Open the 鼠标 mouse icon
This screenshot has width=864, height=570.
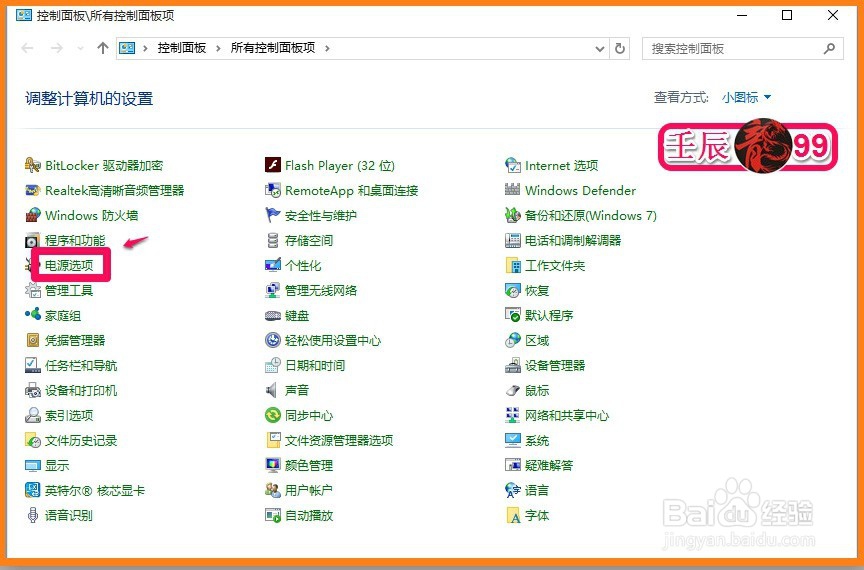513,390
